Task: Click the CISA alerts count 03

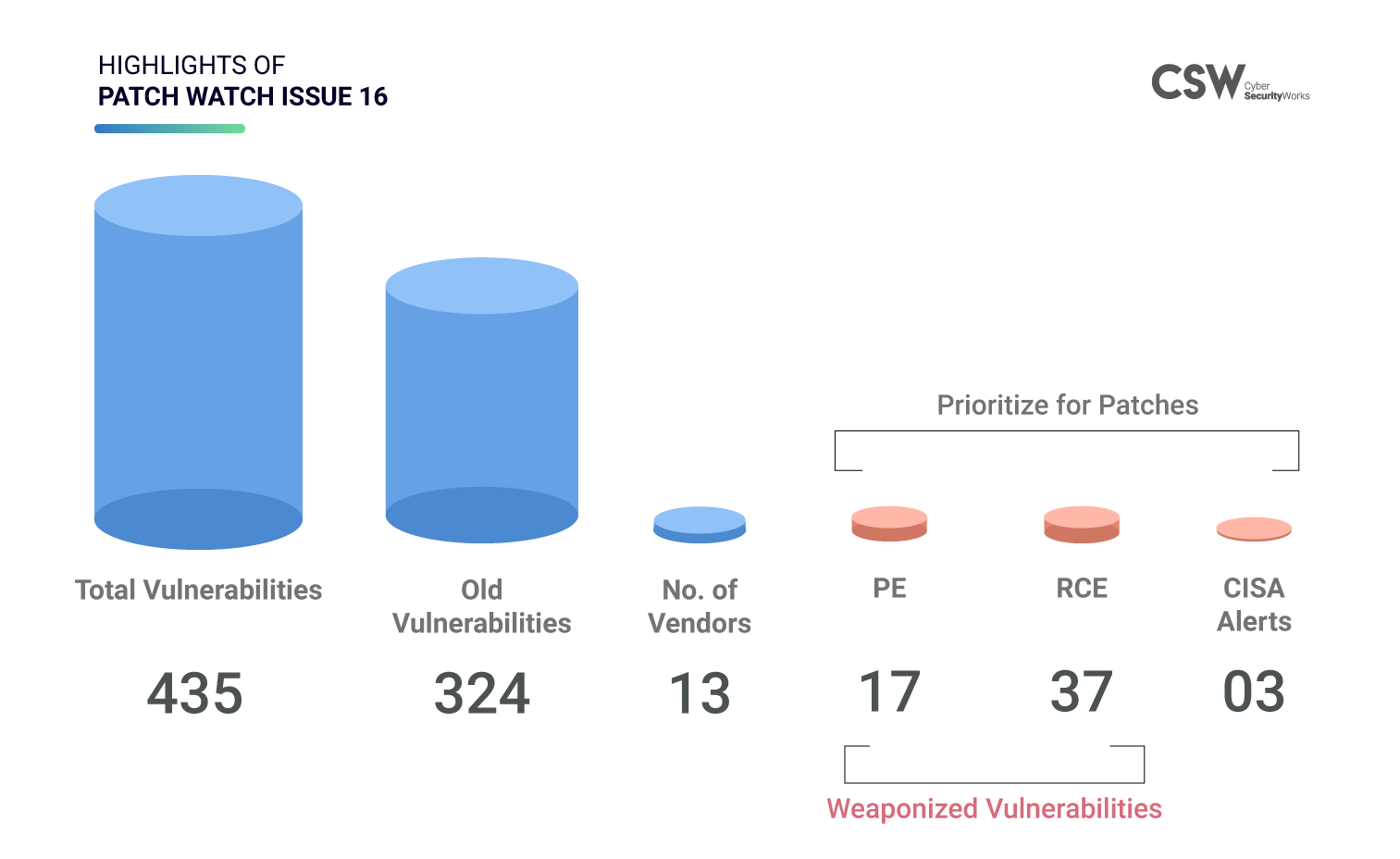Action: (x=1254, y=691)
